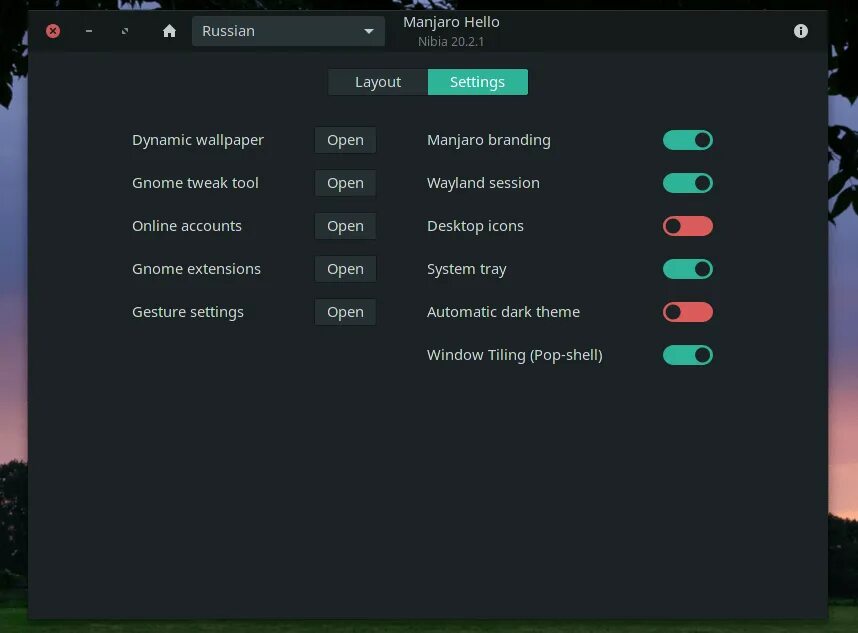The width and height of the screenshot is (858, 633).
Task: Click the Gesture settings label
Action: 188,312
